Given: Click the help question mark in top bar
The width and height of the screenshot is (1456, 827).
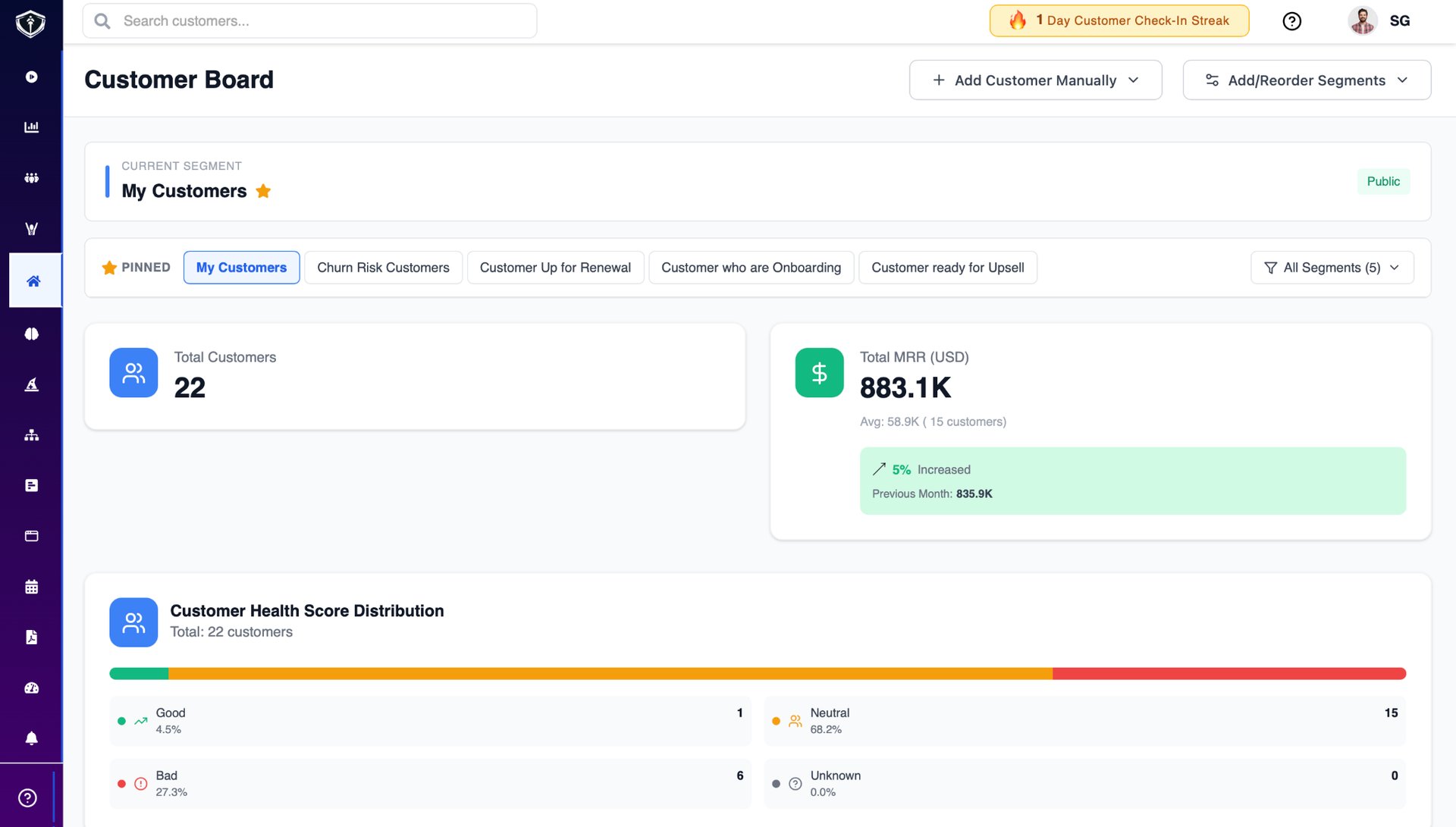Looking at the screenshot, I should [x=1291, y=21].
